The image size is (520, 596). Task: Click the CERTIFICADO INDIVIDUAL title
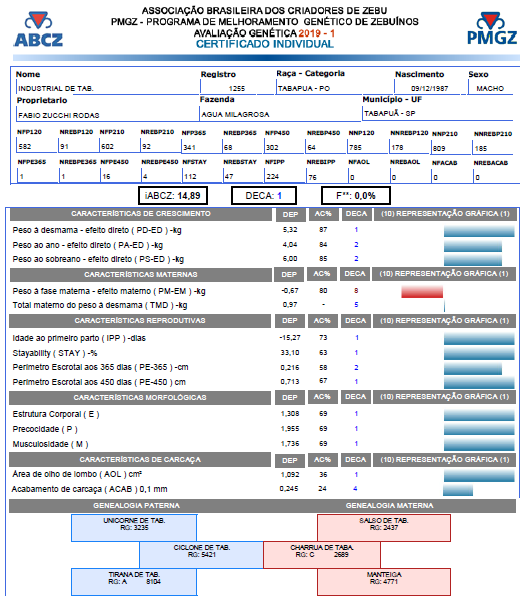265,44
